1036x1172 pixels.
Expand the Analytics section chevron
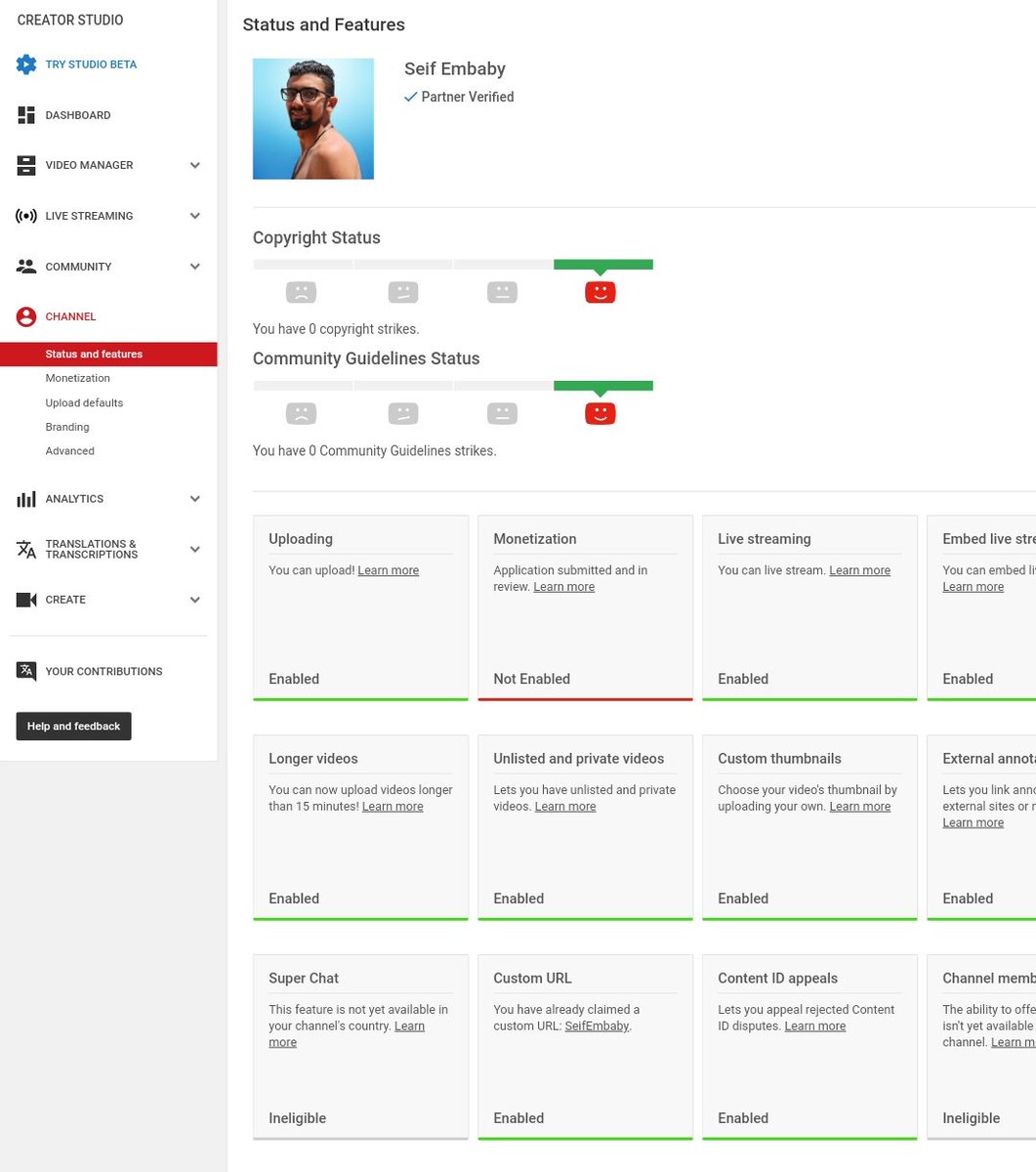195,499
